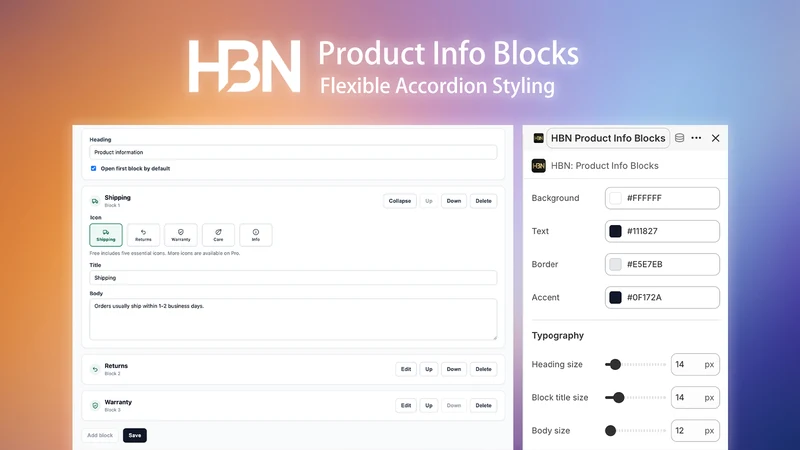Click the return arrow icon on Returns block
The width and height of the screenshot is (800, 450).
(95, 369)
